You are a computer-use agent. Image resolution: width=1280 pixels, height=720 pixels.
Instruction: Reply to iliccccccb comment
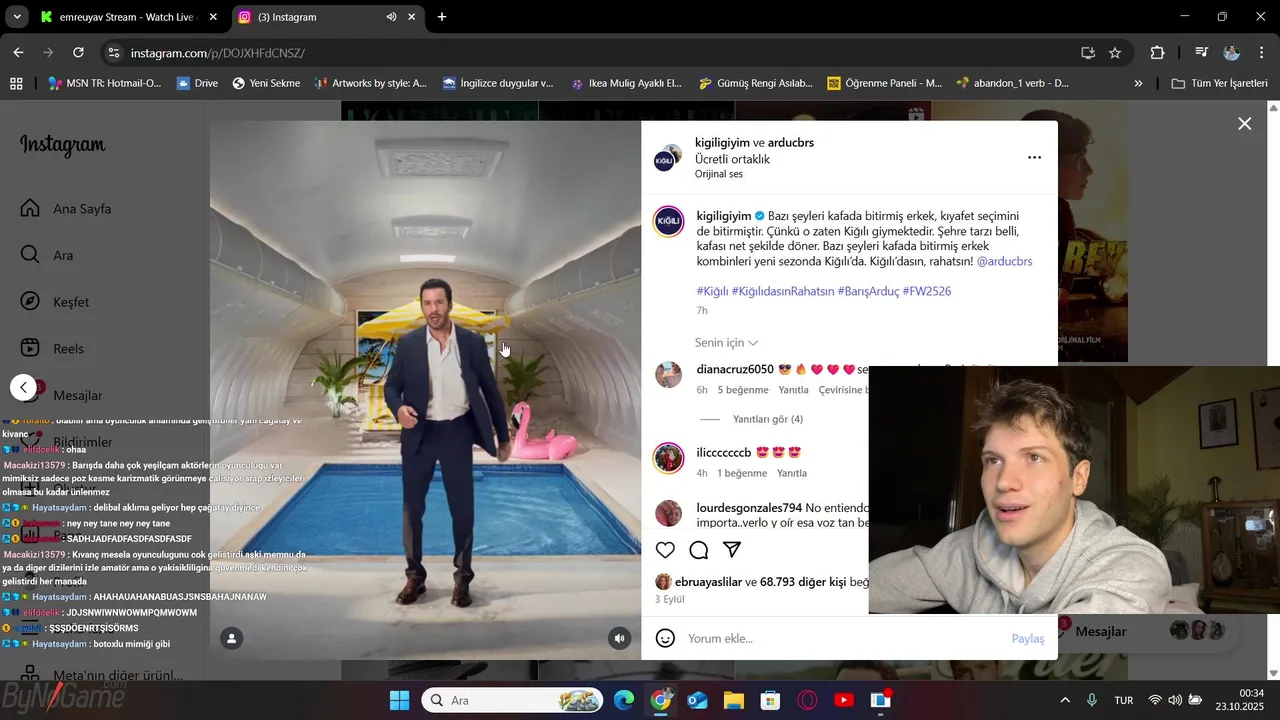[x=792, y=473]
